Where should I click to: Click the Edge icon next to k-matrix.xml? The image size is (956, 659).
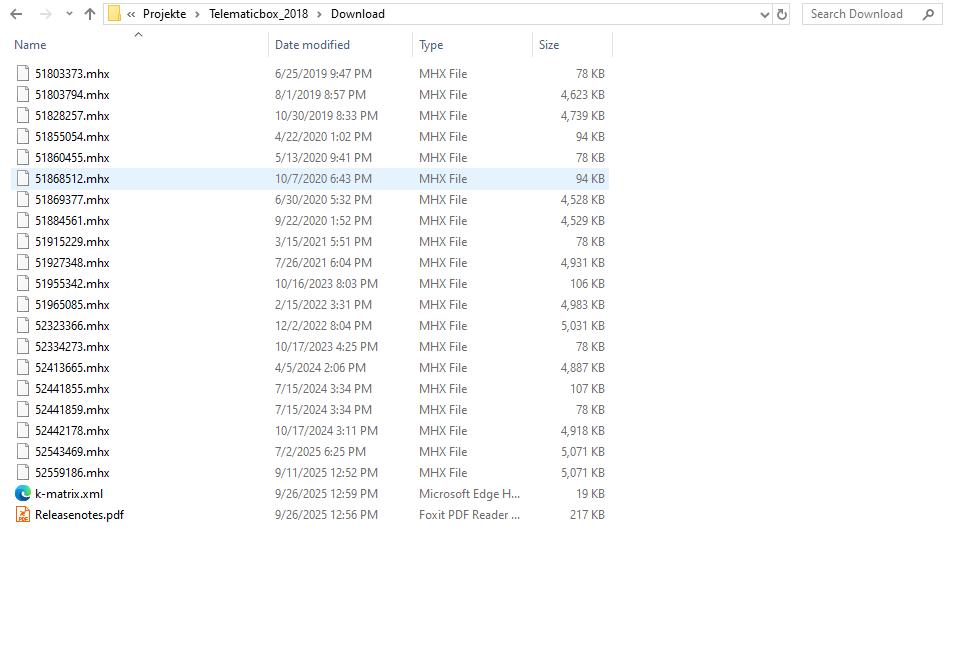click(x=21, y=493)
